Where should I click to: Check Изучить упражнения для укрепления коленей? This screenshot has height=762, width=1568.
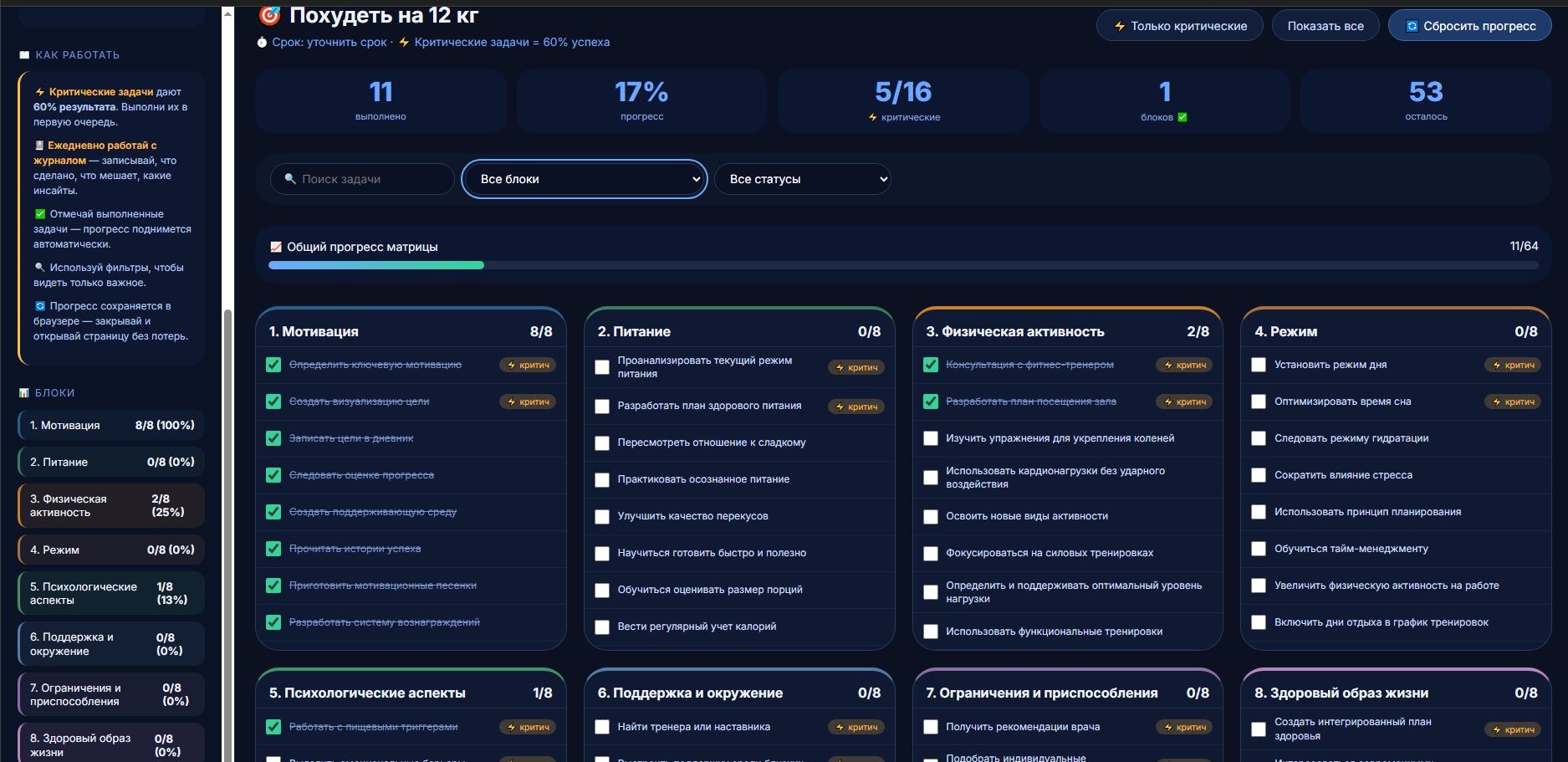pyautogui.click(x=931, y=438)
